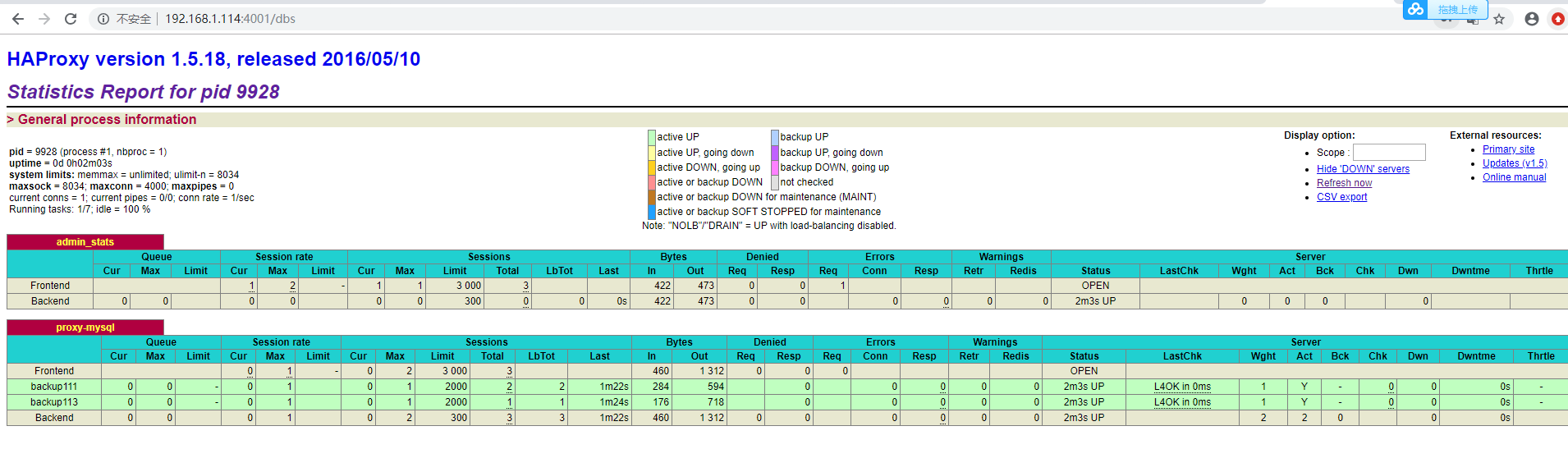This screenshot has height=449, width=1568.
Task: Click the proxy-mysql proxy title
Action: click(85, 328)
